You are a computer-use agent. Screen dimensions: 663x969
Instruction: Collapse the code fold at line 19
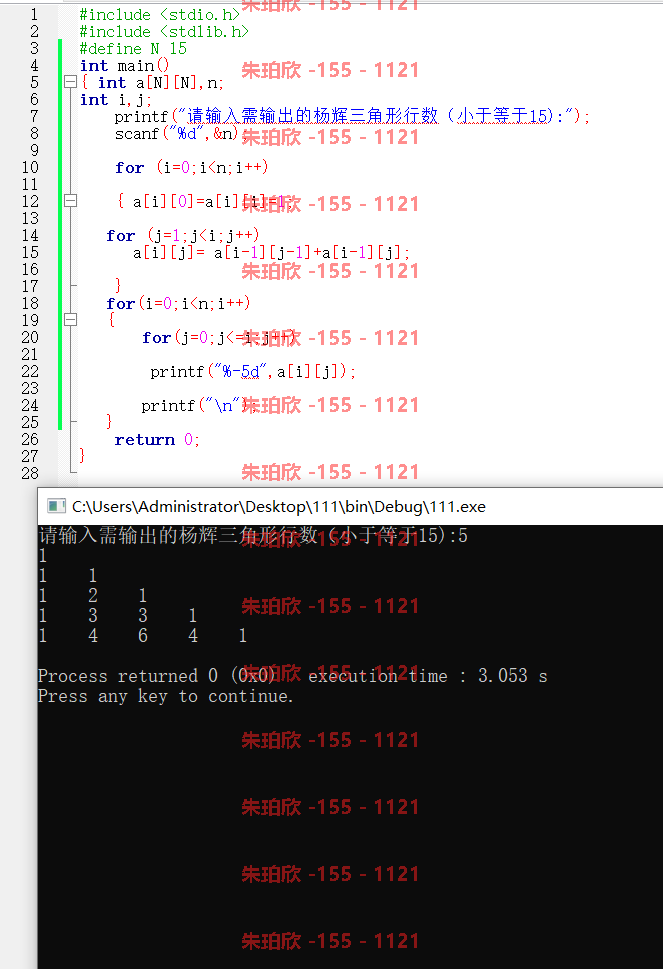[70, 319]
